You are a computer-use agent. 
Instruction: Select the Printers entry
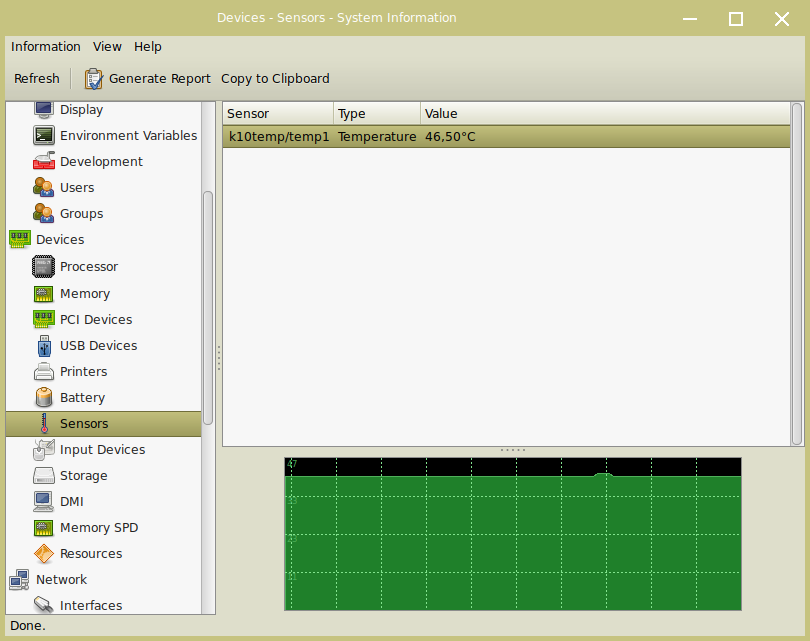pyautogui.click(x=84, y=371)
